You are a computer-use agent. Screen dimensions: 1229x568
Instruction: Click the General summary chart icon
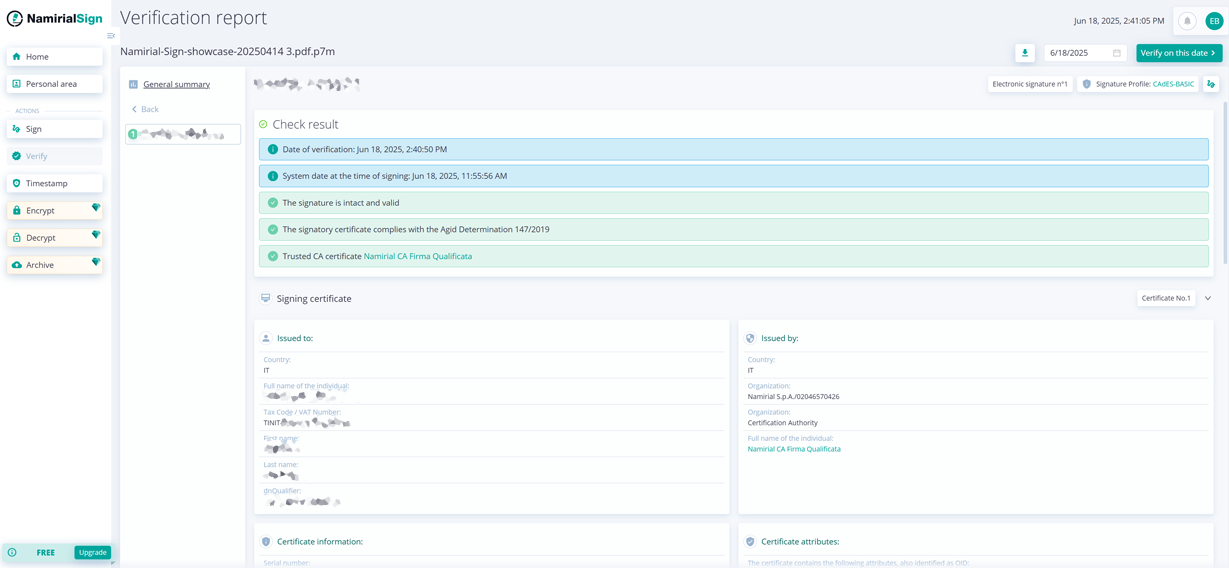coord(133,84)
